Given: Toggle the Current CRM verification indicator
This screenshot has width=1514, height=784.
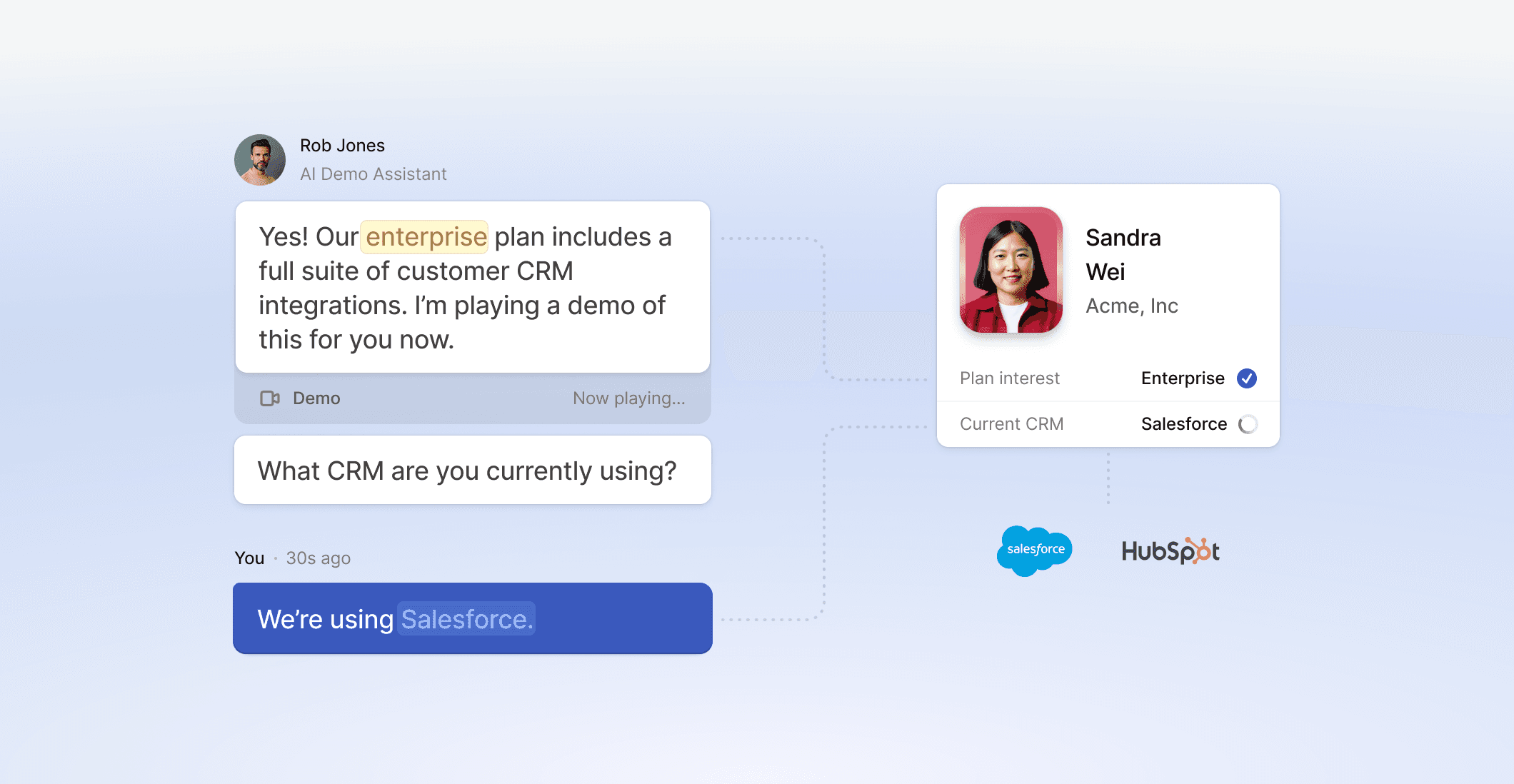Looking at the screenshot, I should tap(1247, 423).
